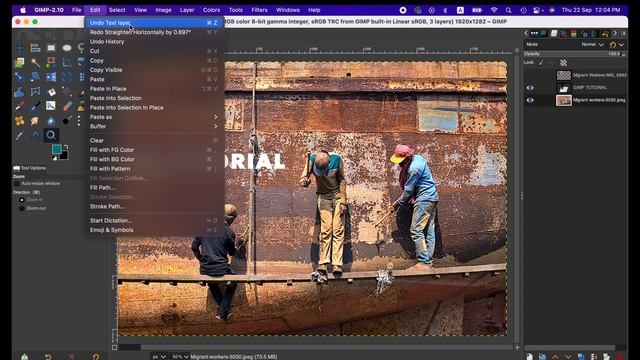The height and width of the screenshot is (360, 640).
Task: Choose Fill with FG Color
Action: coord(153,150)
